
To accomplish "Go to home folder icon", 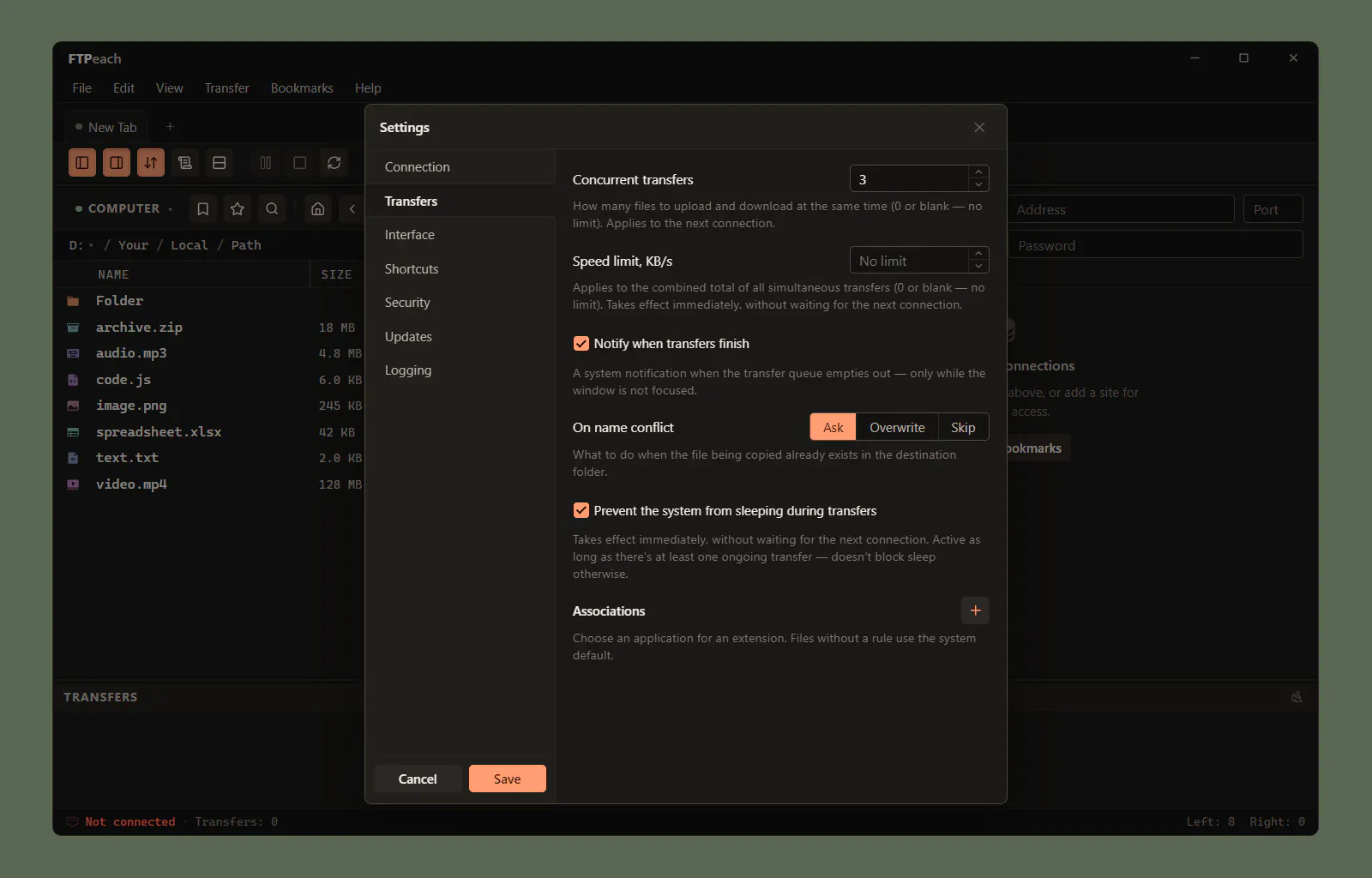I will (x=318, y=208).
